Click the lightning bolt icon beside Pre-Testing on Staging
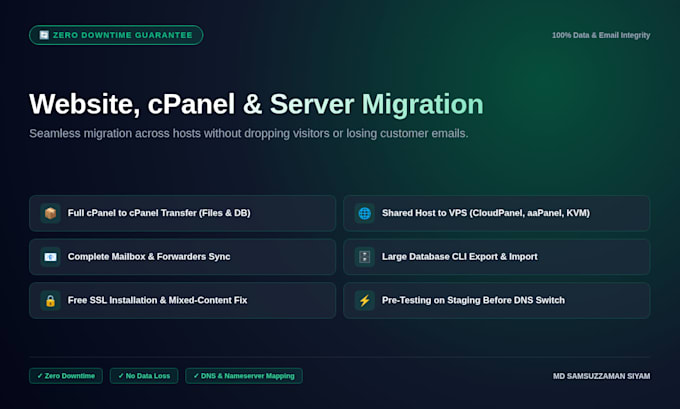This screenshot has height=409, width=680. 364,301
